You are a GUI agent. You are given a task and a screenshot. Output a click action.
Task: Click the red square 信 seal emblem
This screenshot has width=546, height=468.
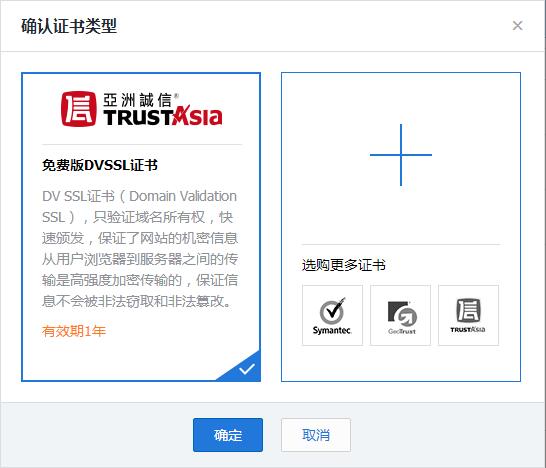[79, 109]
